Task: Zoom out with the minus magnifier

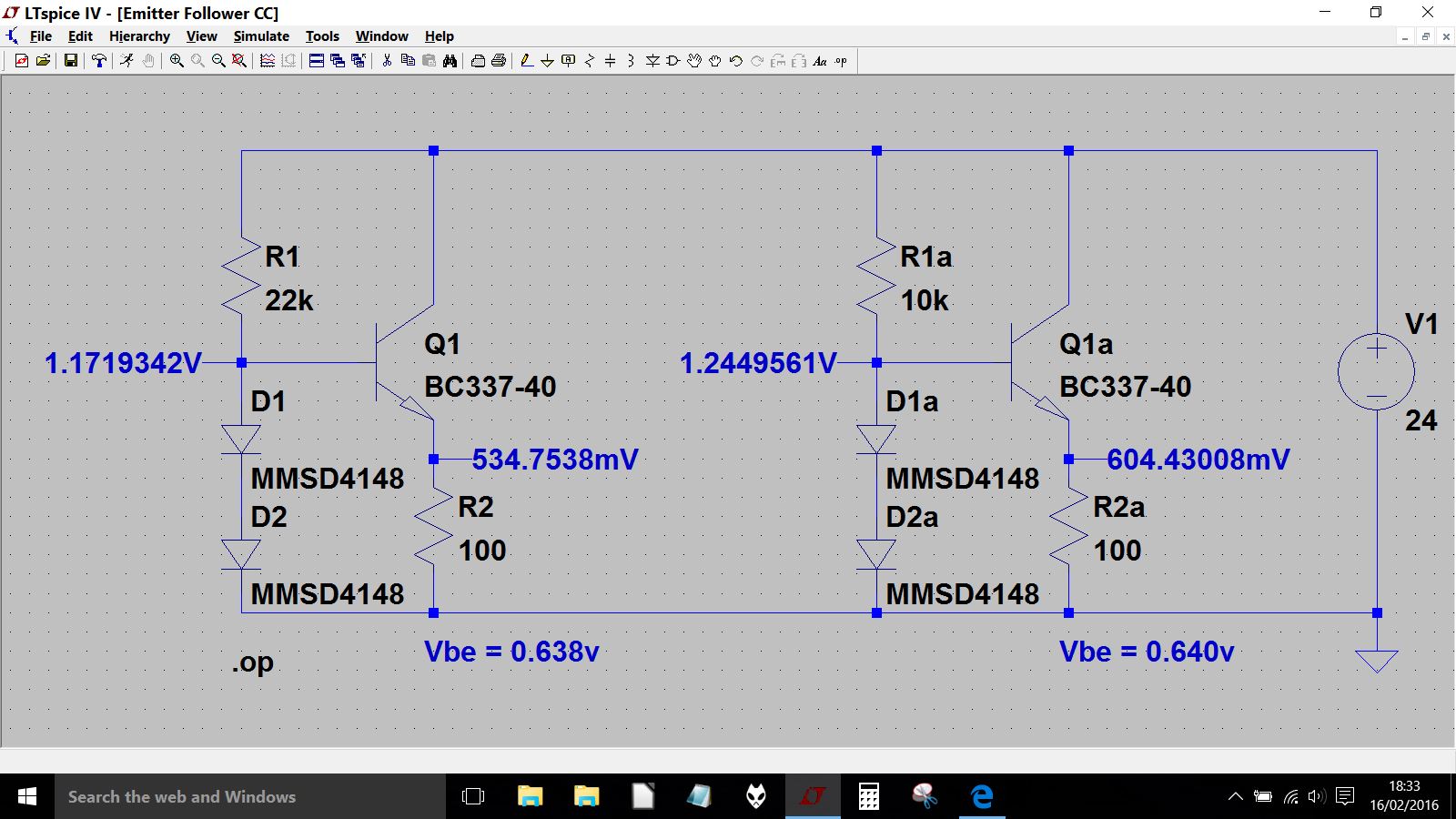Action: (x=218, y=61)
